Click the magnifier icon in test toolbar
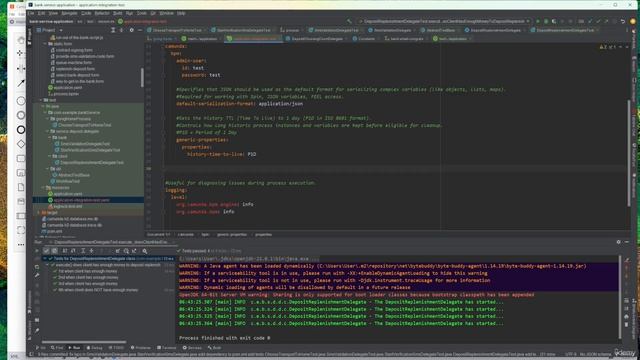This screenshot has width=640, height=360. click(x=145, y=251)
